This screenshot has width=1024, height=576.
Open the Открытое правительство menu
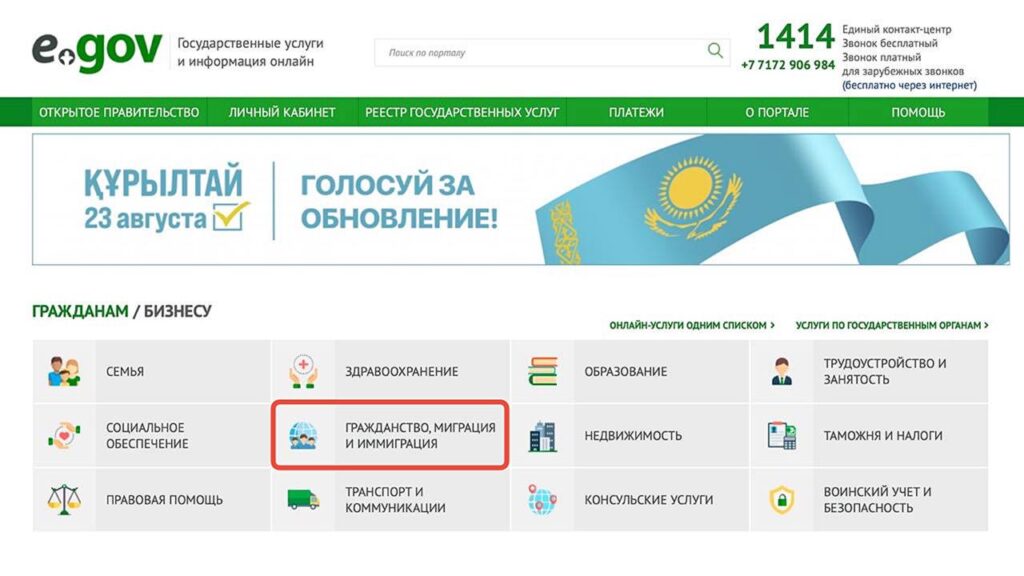point(119,112)
